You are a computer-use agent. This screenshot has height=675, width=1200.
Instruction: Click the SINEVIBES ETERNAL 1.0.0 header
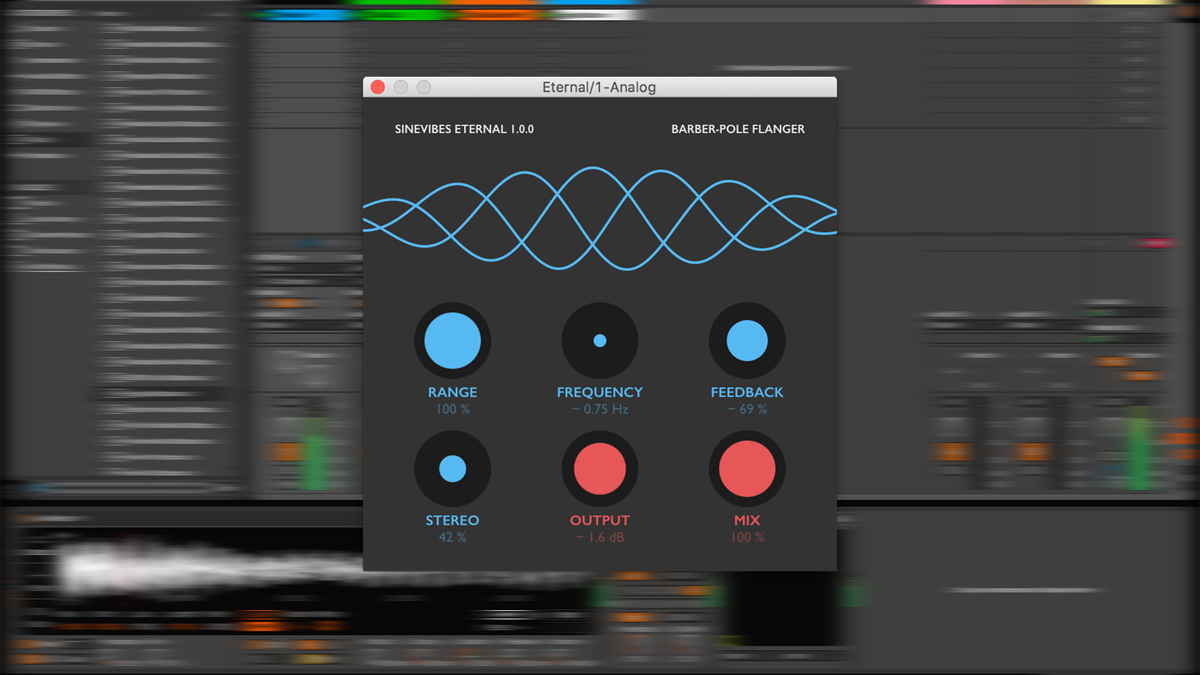(x=462, y=128)
